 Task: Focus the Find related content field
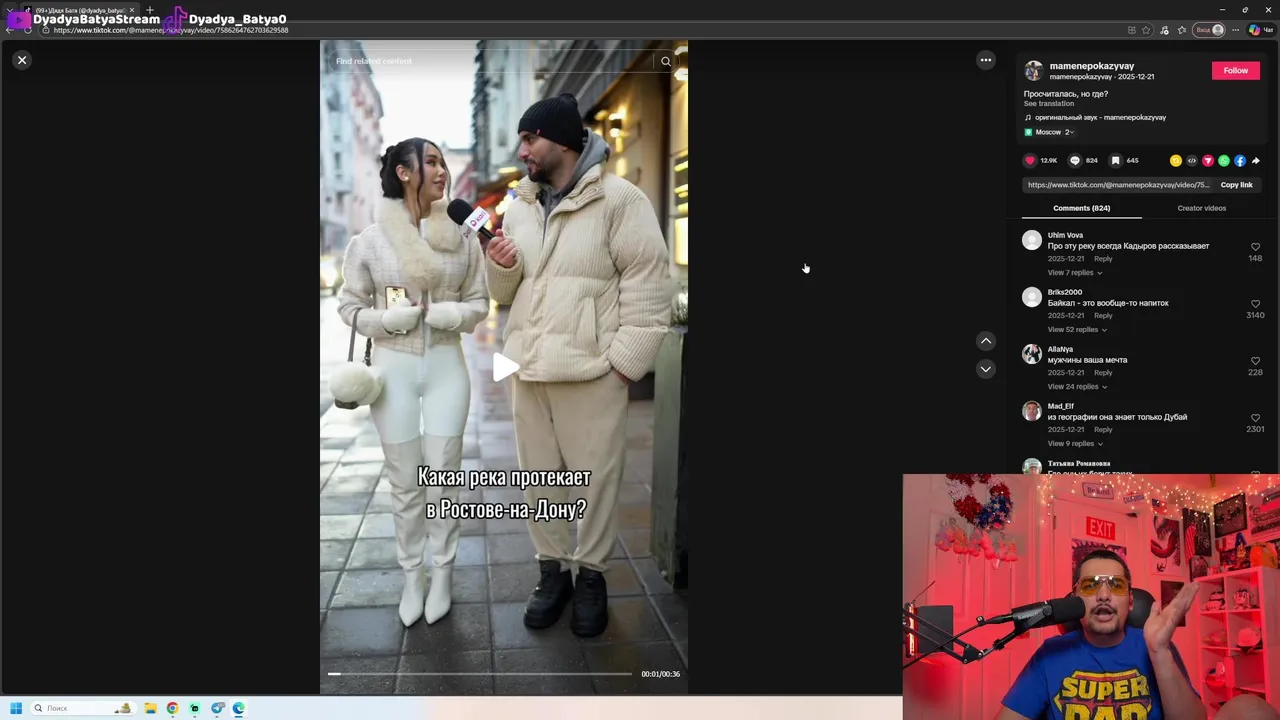pyautogui.click(x=490, y=62)
